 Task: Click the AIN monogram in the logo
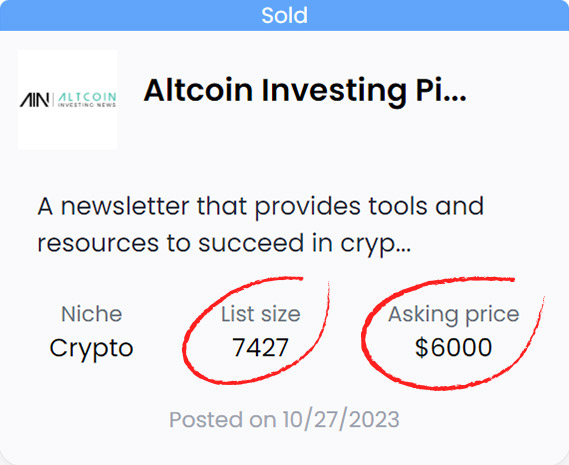coord(34,100)
